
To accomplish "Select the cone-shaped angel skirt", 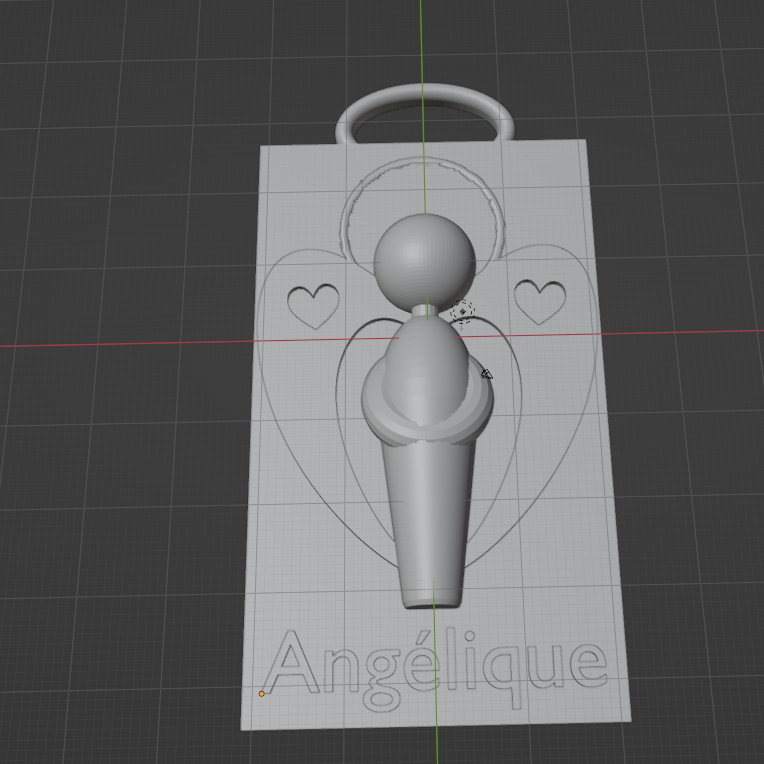I will coord(428,526).
